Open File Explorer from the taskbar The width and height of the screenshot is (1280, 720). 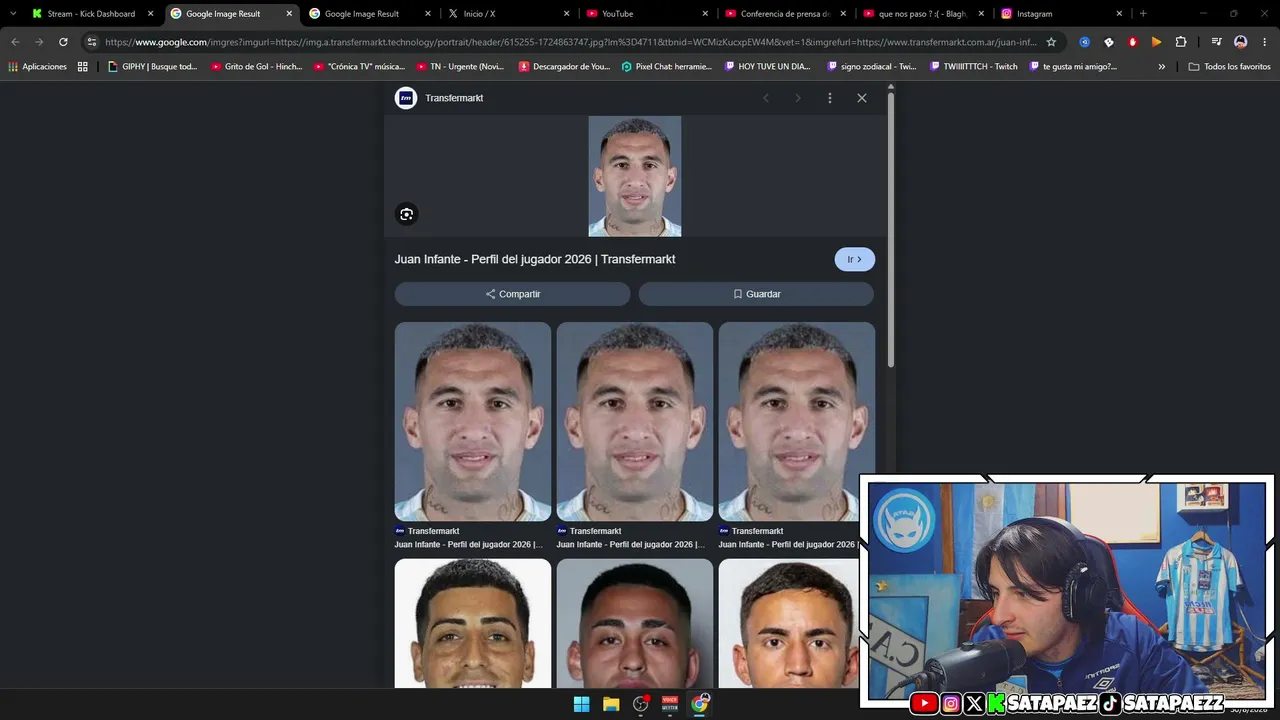[x=611, y=704]
